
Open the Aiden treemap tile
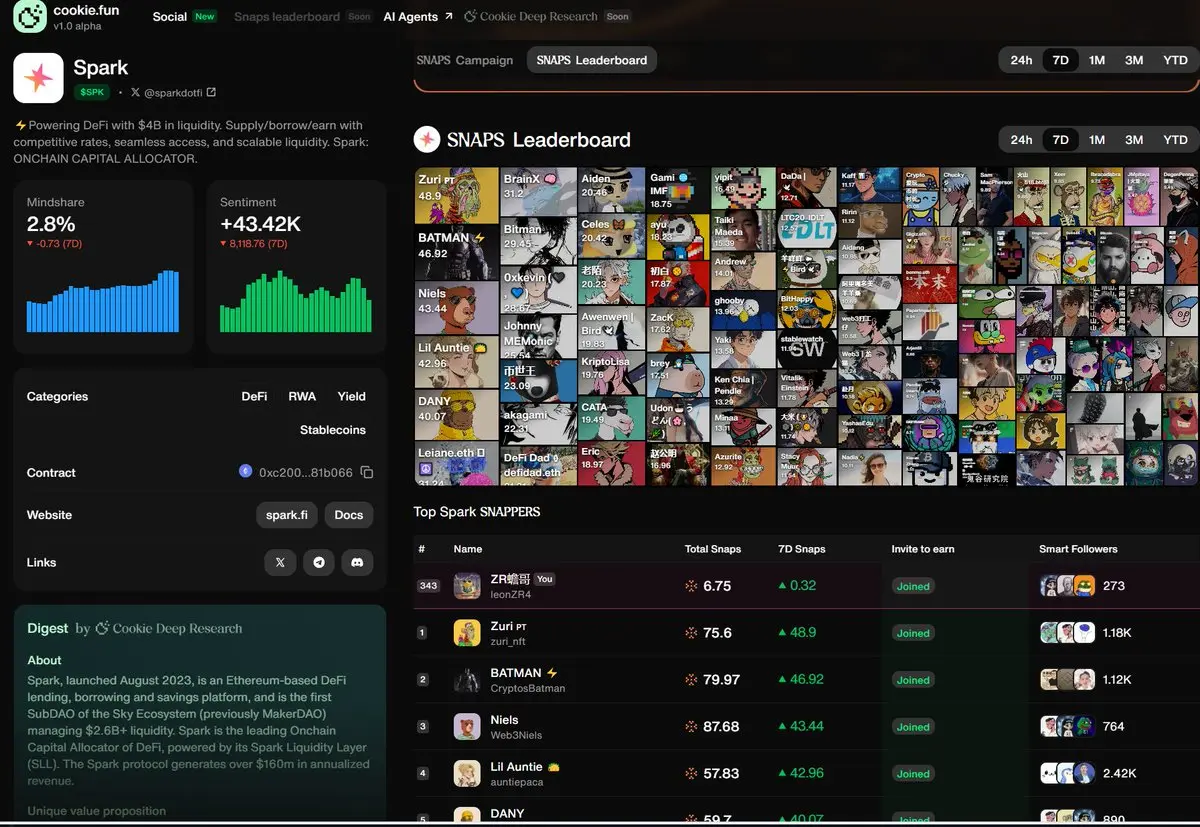pyautogui.click(x=612, y=190)
